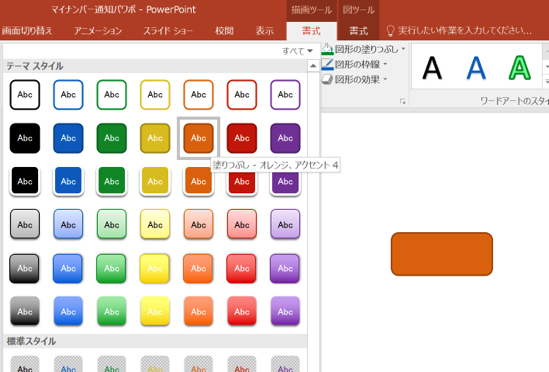Apply the solid green fill Abc style
The image size is (549, 372).
pyautogui.click(x=112, y=138)
